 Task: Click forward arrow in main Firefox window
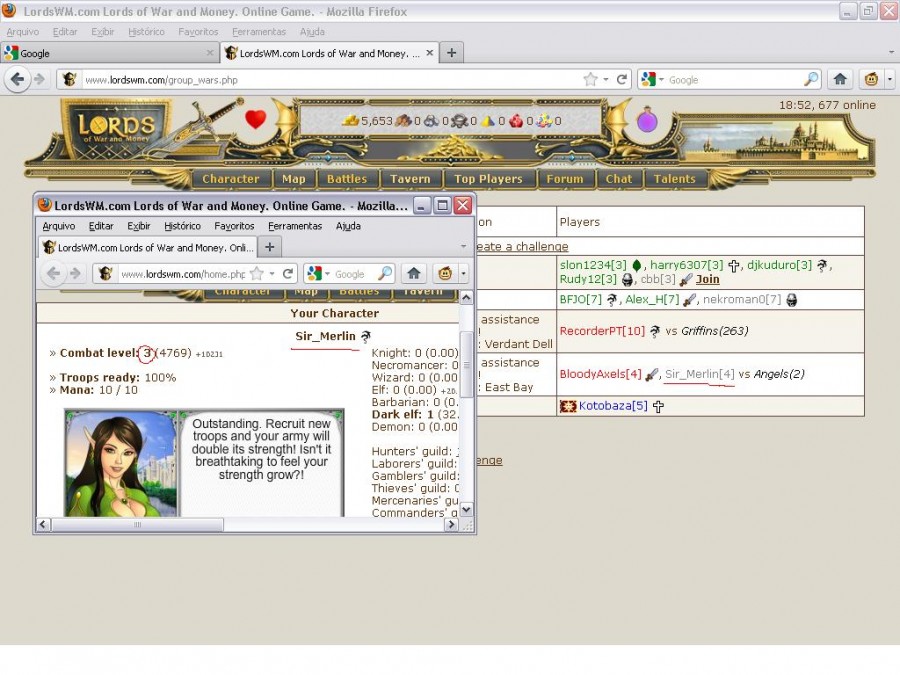[x=39, y=79]
